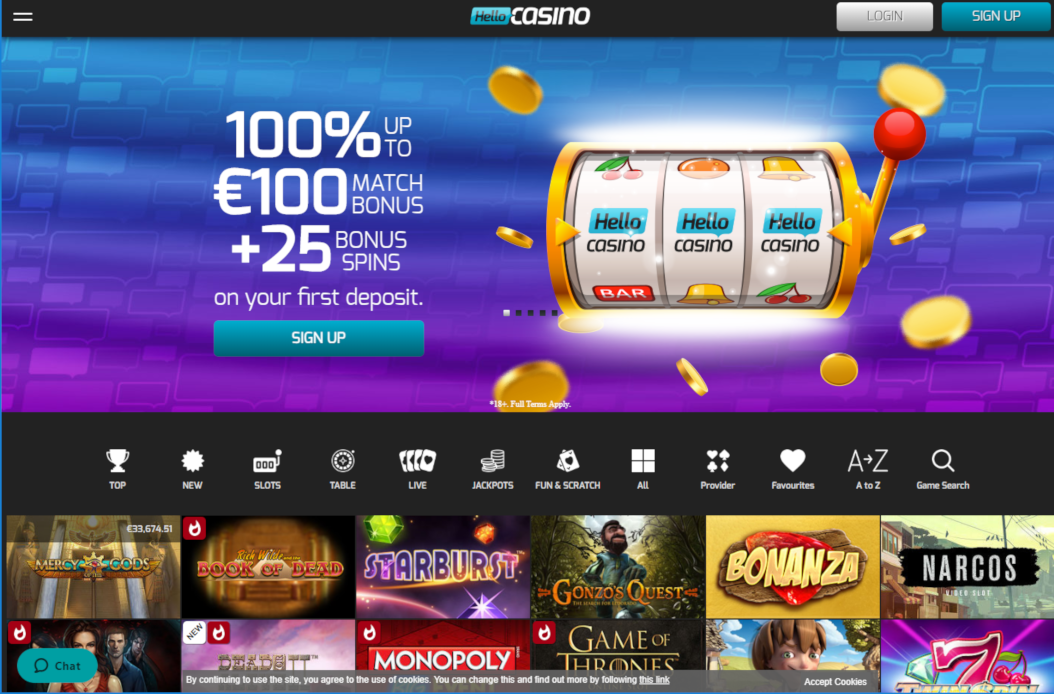
Task: Click the SIGN UP button on banner
Action: click(319, 338)
